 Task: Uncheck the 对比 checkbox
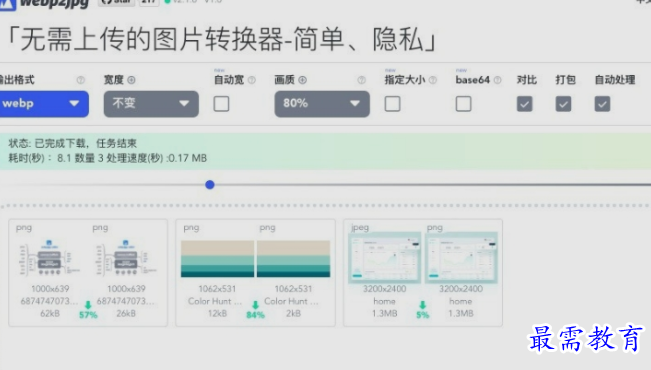(524, 104)
